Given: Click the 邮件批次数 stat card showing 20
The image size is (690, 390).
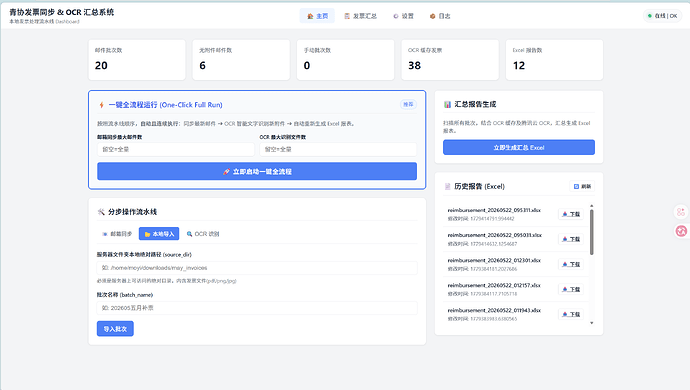Looking at the screenshot, I should coord(137,60).
